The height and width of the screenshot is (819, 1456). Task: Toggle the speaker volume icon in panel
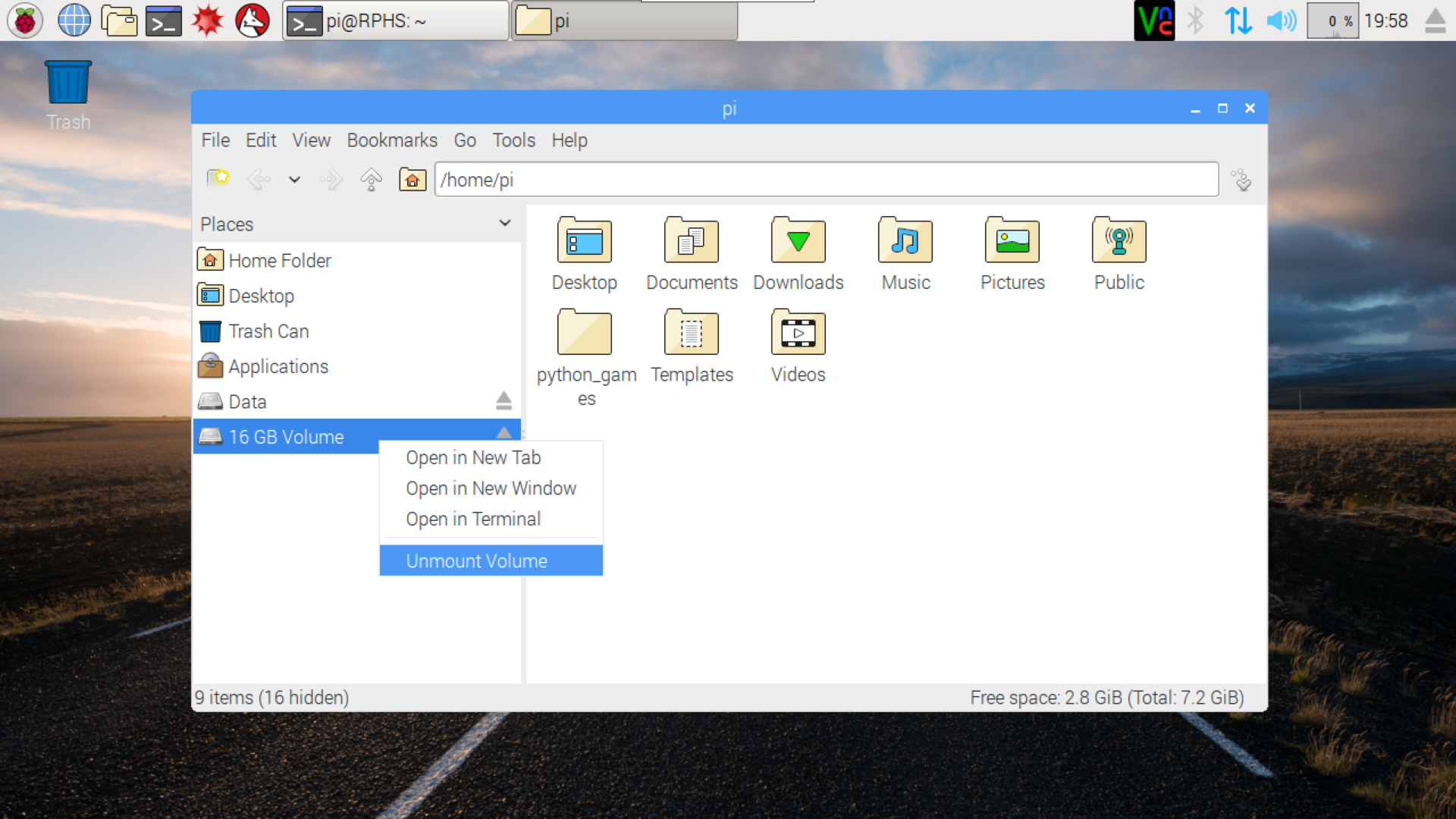pos(1281,20)
